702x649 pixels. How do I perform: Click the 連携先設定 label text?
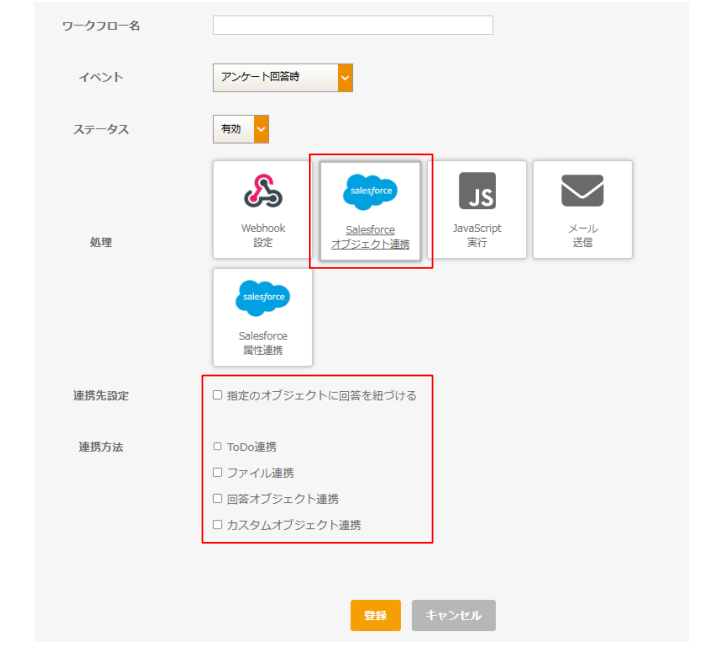tap(101, 396)
